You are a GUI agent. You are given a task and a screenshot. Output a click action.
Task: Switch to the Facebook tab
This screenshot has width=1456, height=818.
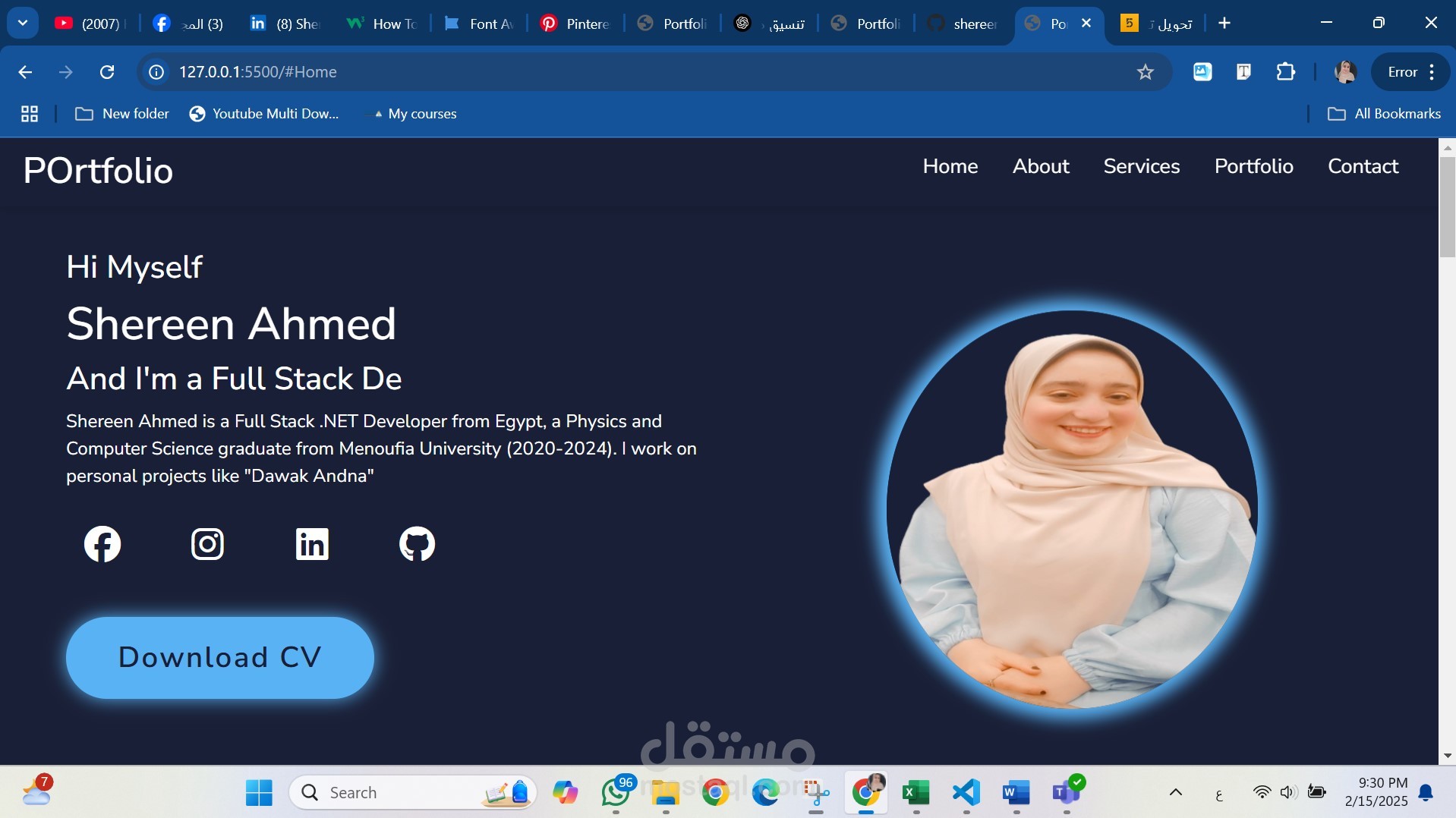point(188,24)
